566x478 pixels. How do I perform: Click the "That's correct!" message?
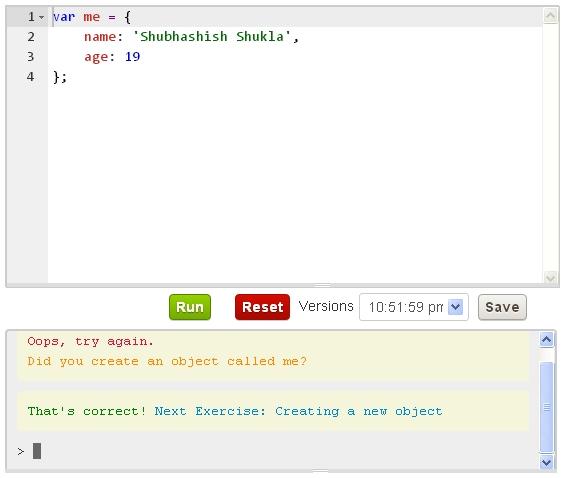coord(87,411)
